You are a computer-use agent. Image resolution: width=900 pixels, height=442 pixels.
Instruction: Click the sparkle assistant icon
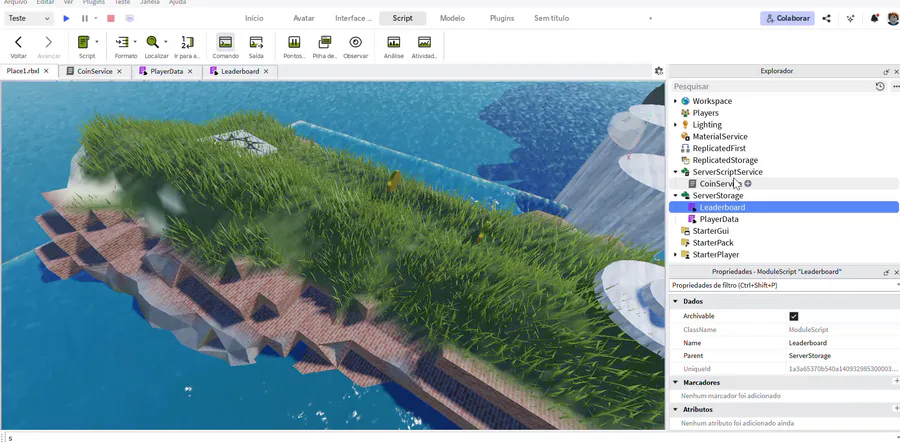(x=850, y=18)
